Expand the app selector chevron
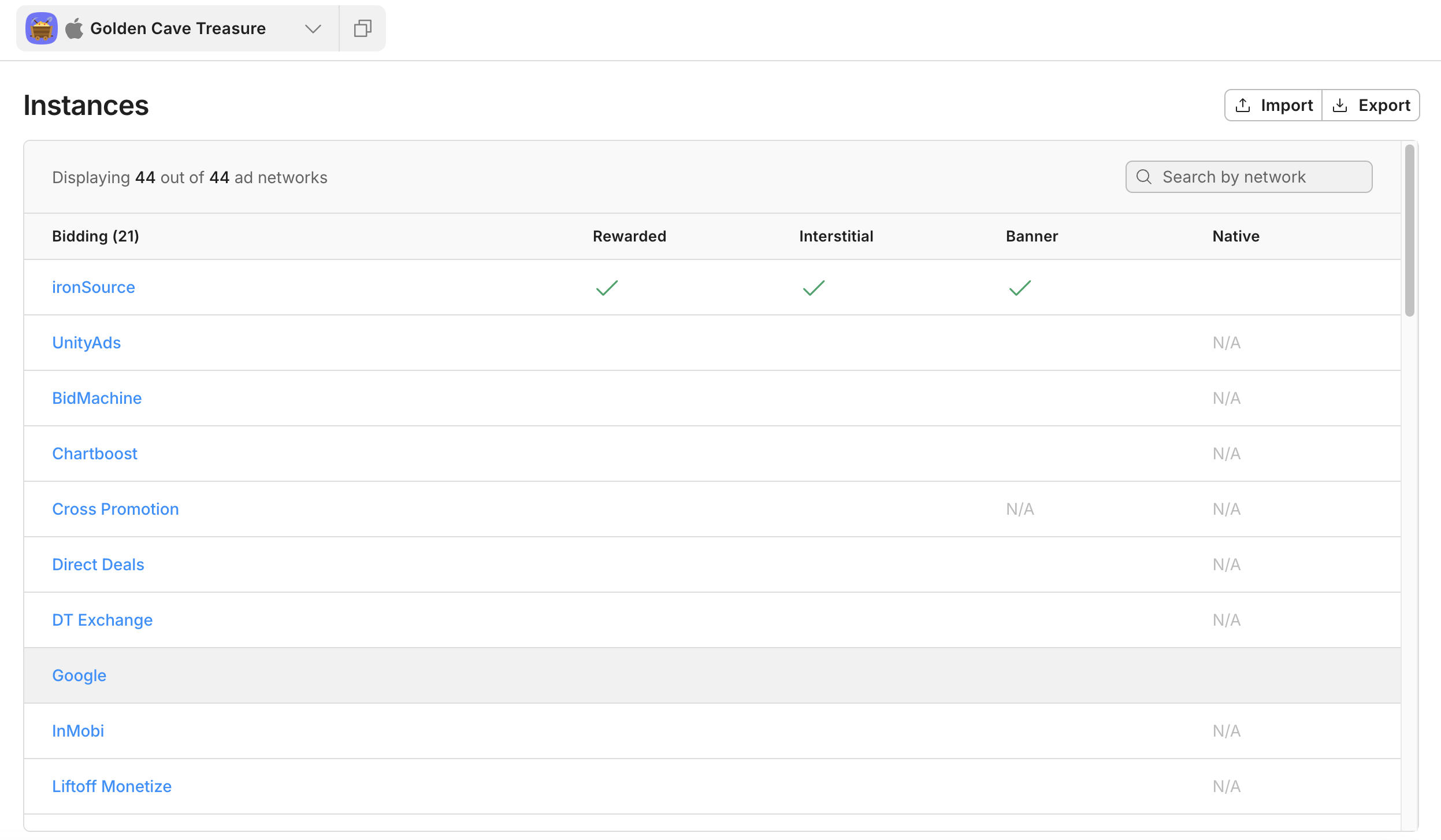1441x840 pixels. pos(313,28)
